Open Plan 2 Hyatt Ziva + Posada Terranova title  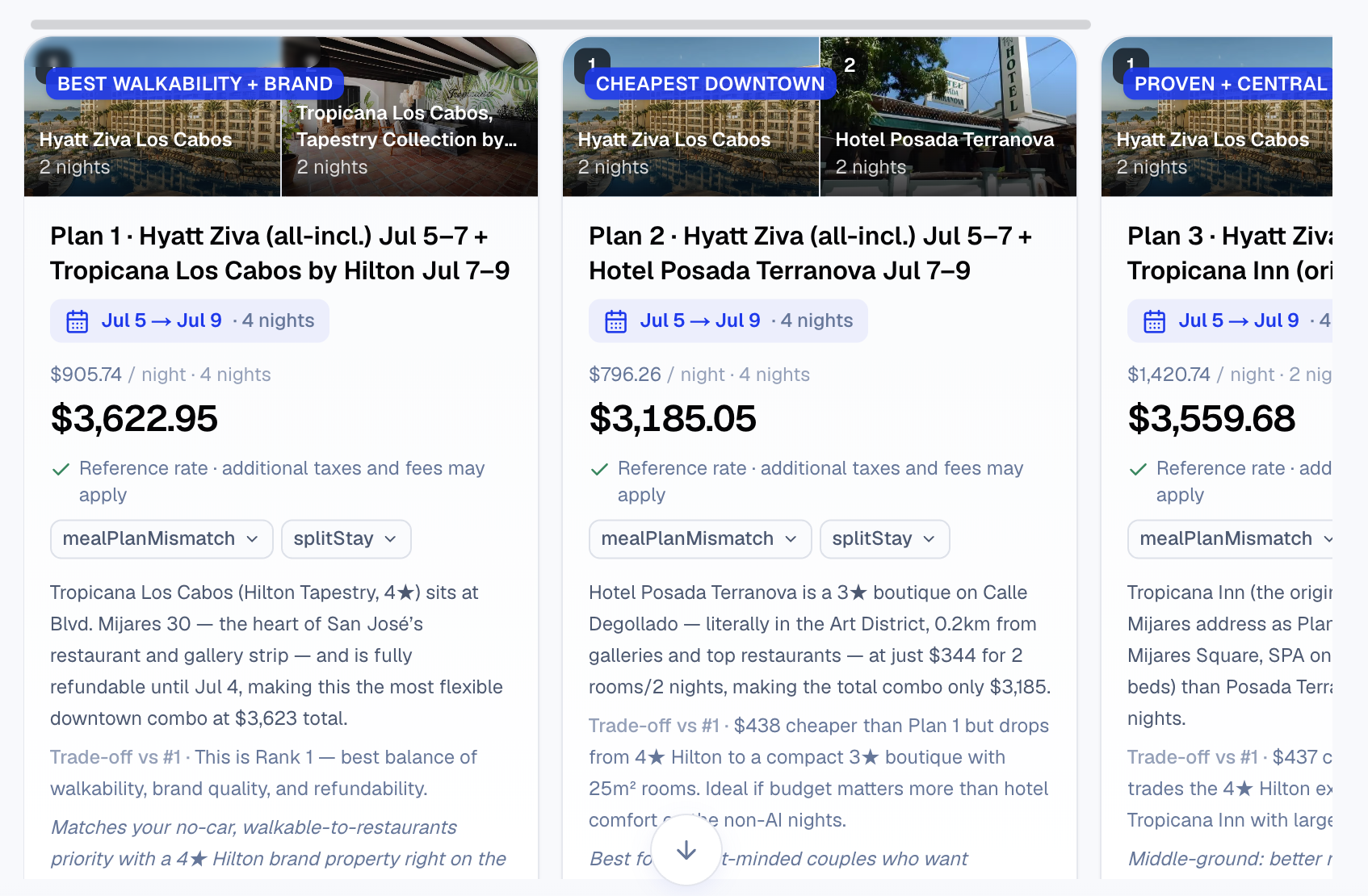pyautogui.click(x=811, y=253)
